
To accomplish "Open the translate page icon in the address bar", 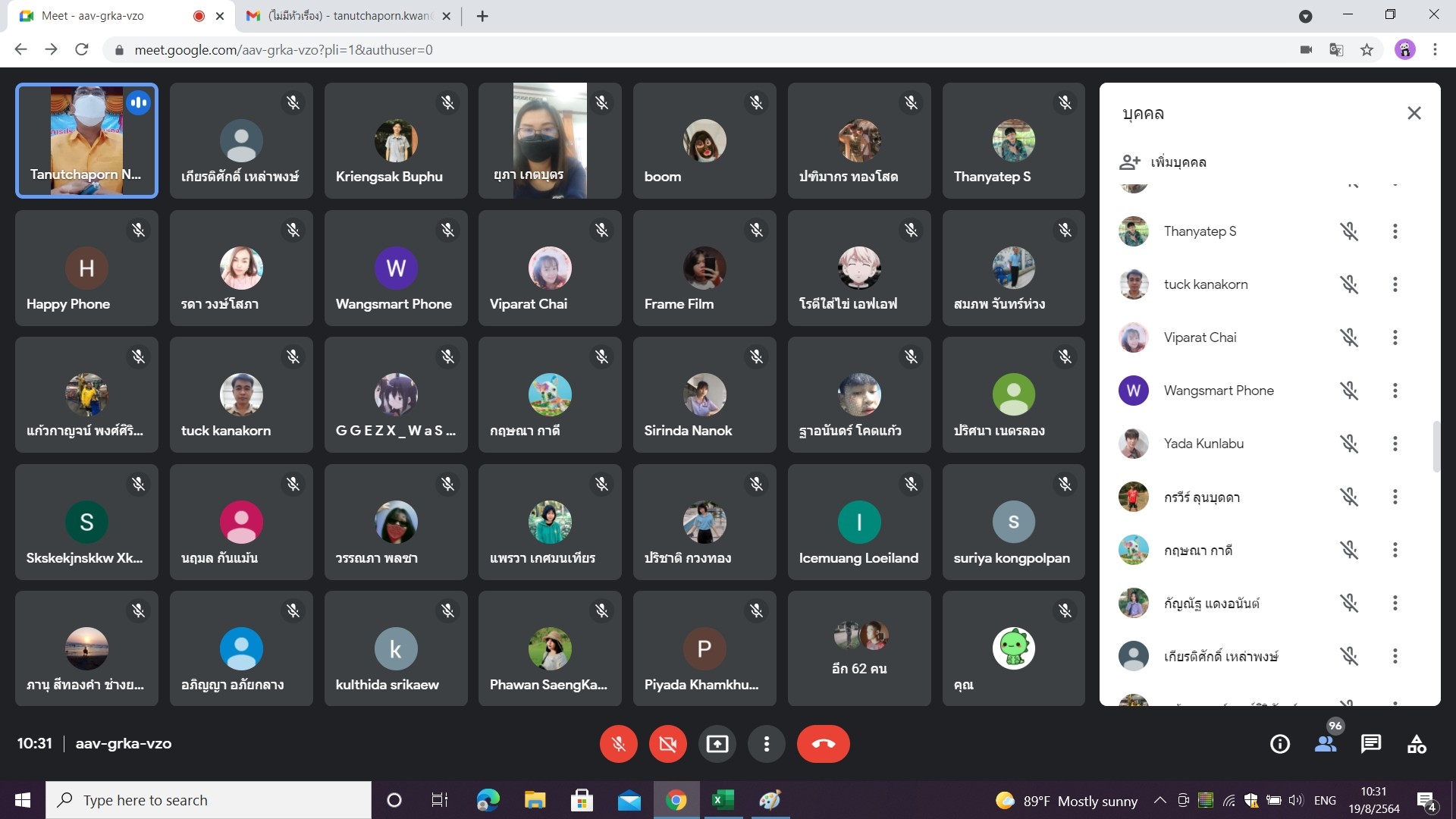I will pyautogui.click(x=1336, y=50).
